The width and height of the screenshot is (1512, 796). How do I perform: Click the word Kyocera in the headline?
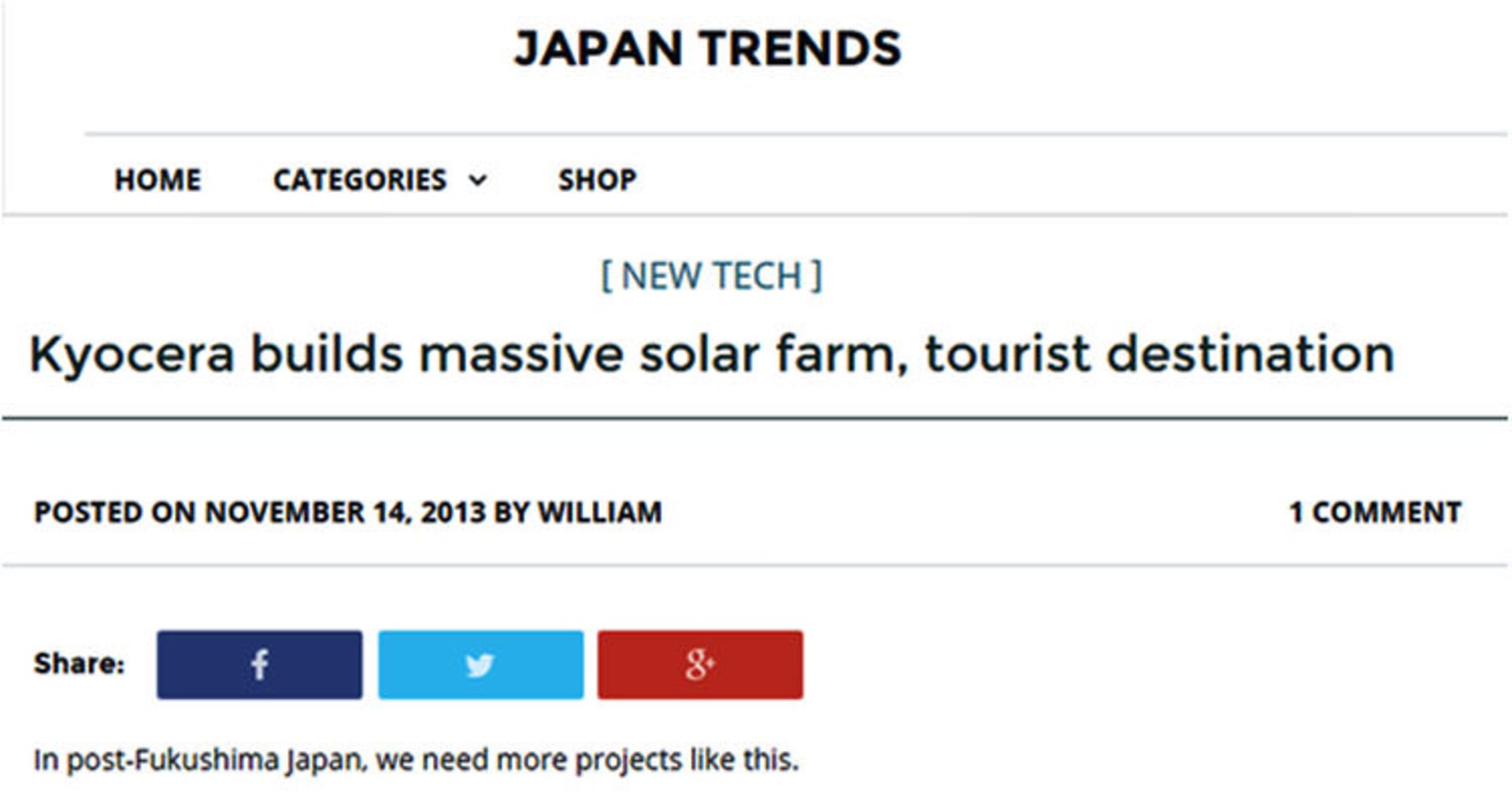[x=132, y=356]
